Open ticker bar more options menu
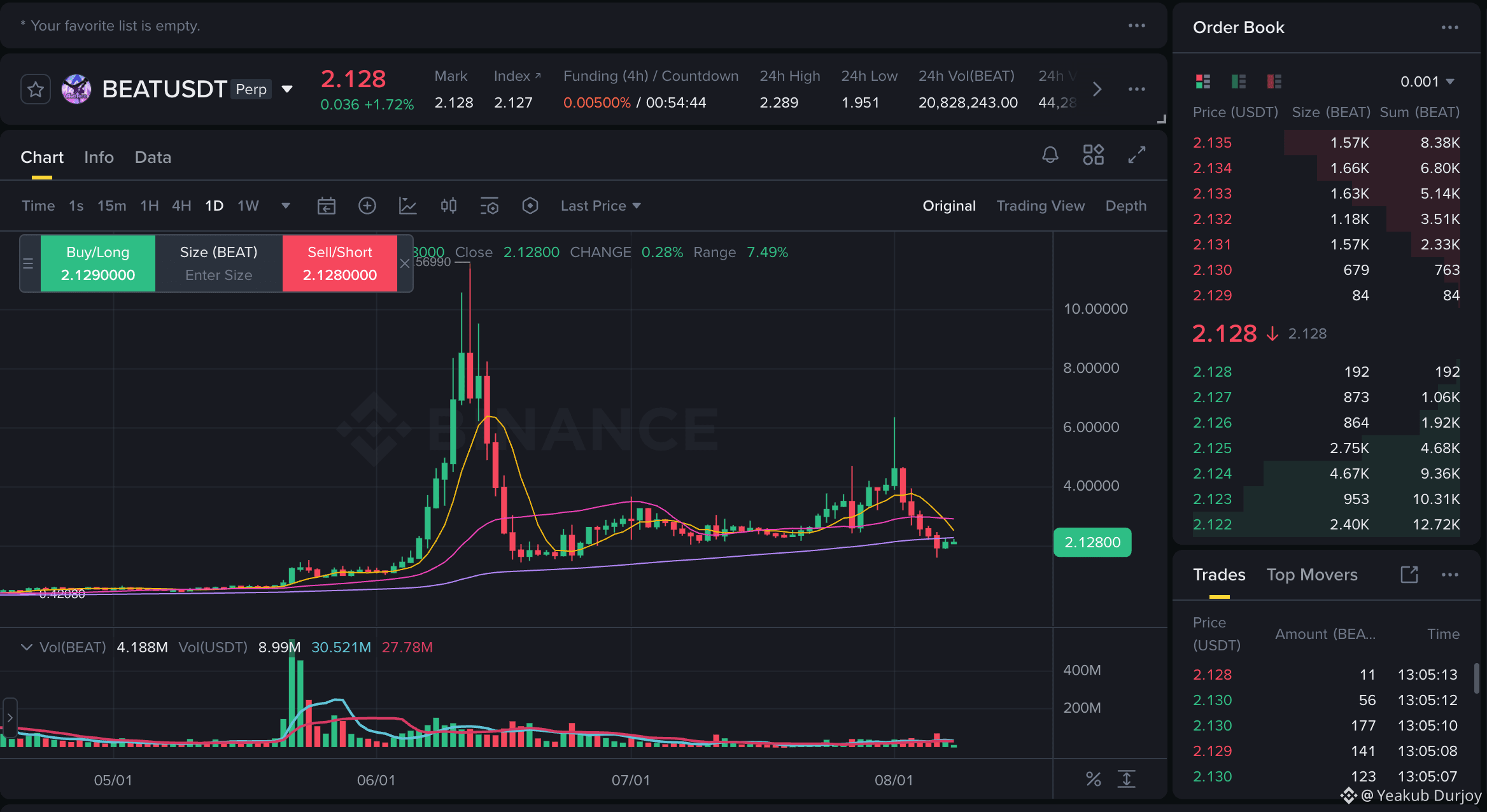 click(1137, 89)
